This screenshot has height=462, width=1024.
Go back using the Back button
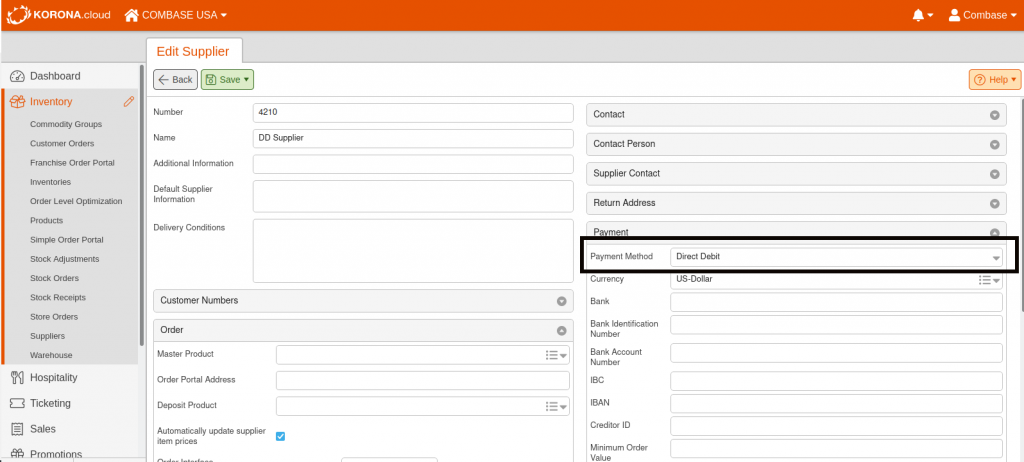point(175,80)
